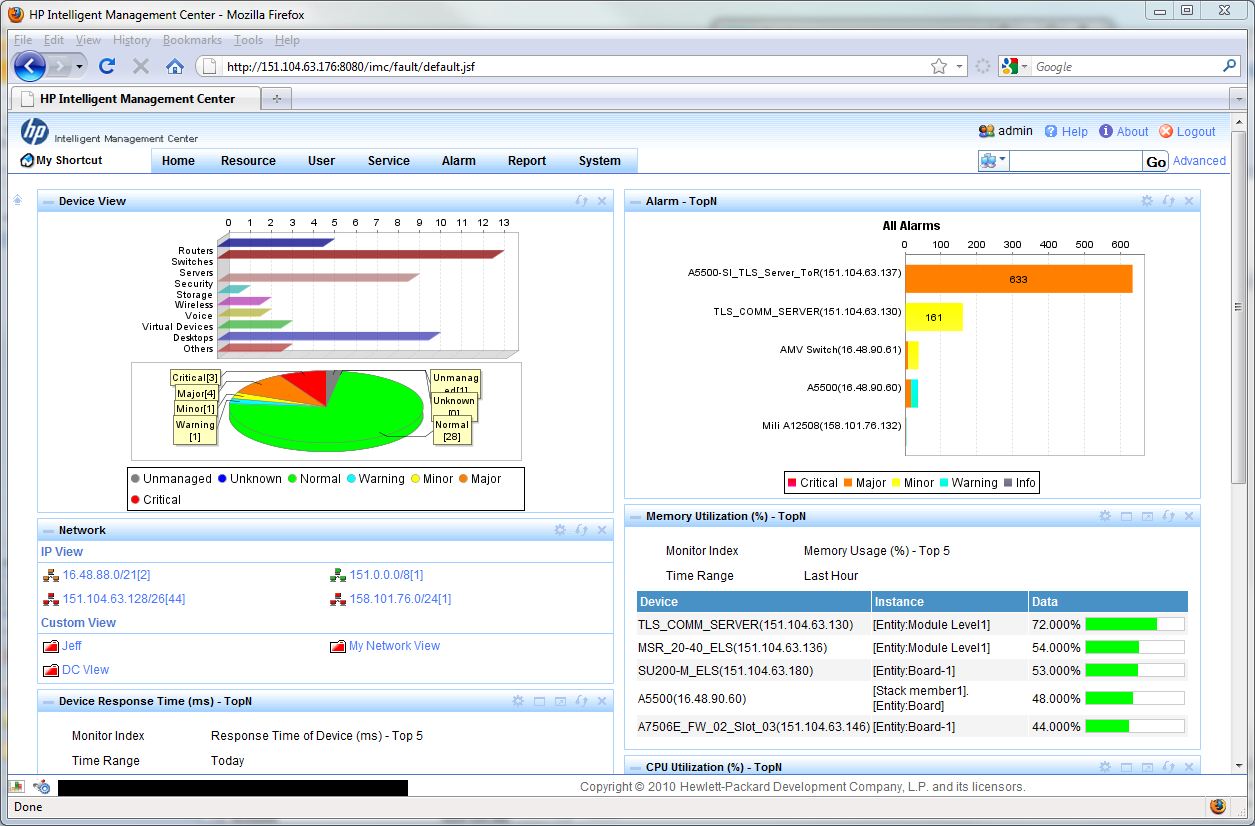This screenshot has height=826, width=1255.
Task: Click the browser stop icon
Action: 141,66
